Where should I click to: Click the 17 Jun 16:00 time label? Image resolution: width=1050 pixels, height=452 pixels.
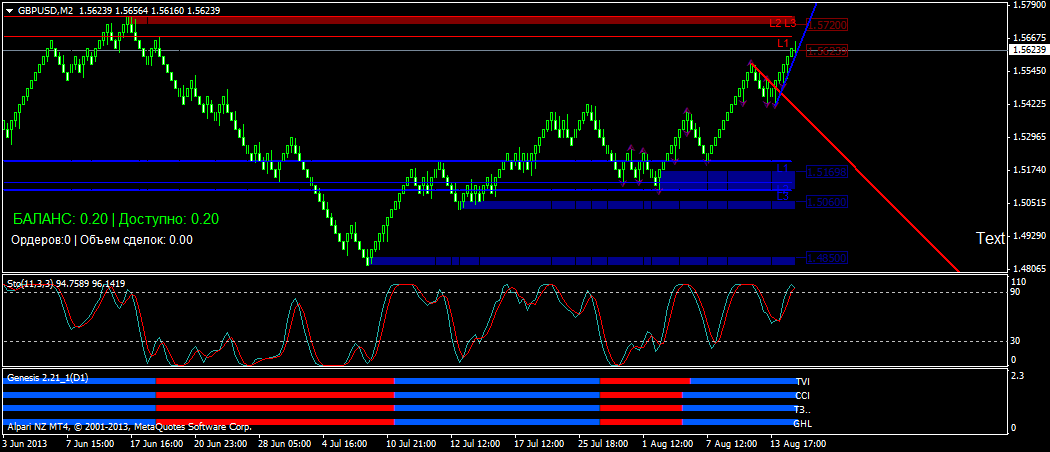(157, 443)
